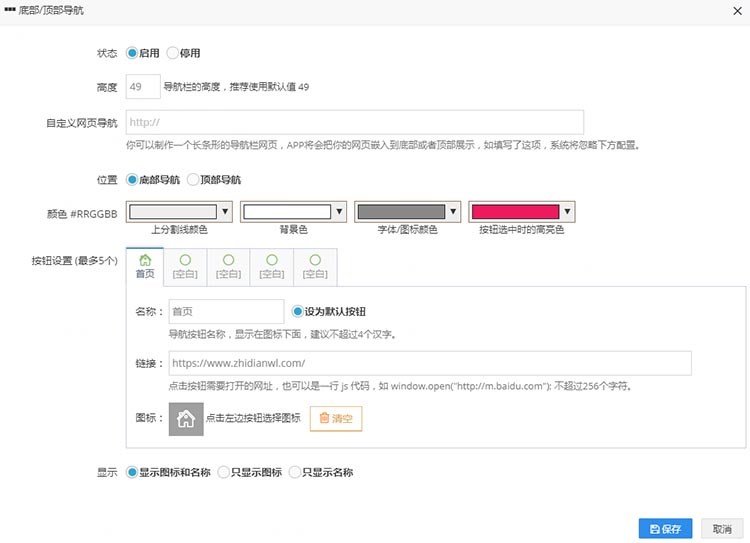Viewport: 750px width, 543px height.
Task: Select the 启用 status radio button
Action: [132, 53]
